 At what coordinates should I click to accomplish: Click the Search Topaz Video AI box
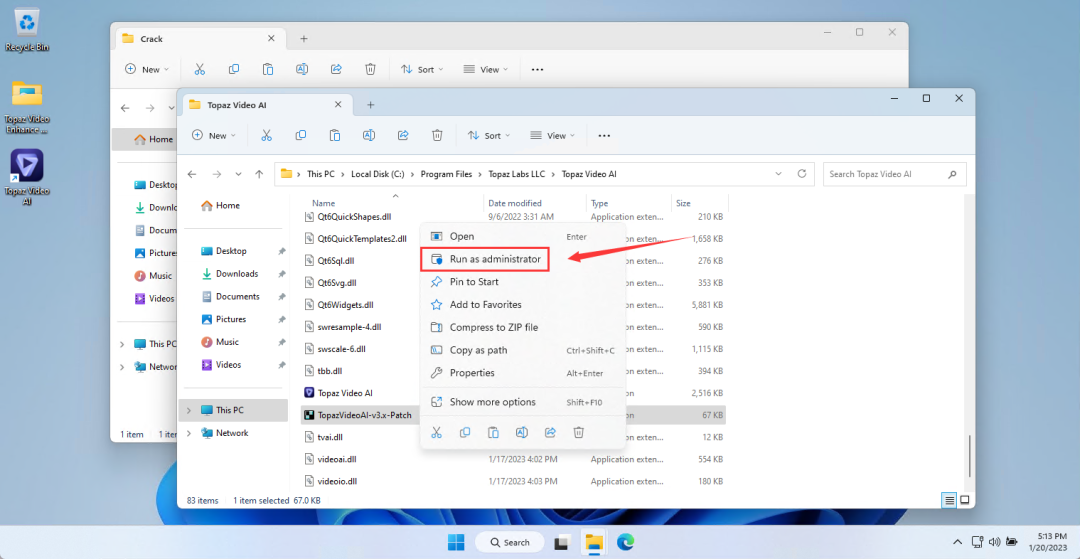click(x=894, y=174)
